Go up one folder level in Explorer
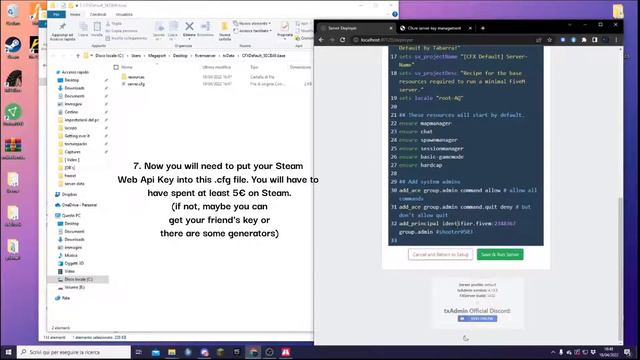 [78, 56]
